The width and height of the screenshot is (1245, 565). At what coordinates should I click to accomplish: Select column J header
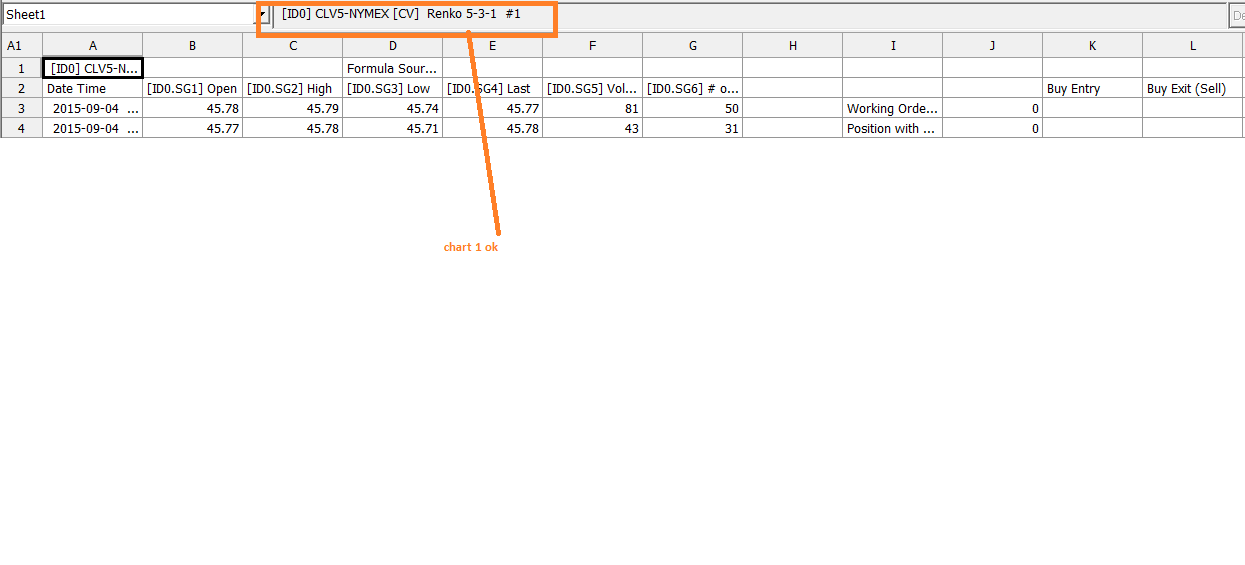[993, 46]
